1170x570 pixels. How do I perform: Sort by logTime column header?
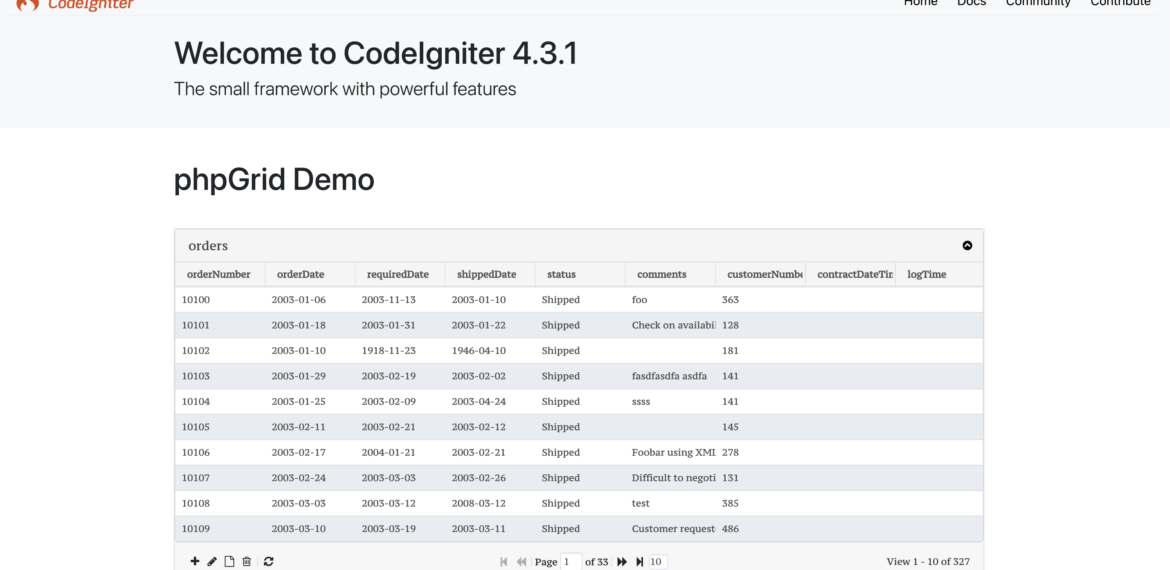pos(939,275)
